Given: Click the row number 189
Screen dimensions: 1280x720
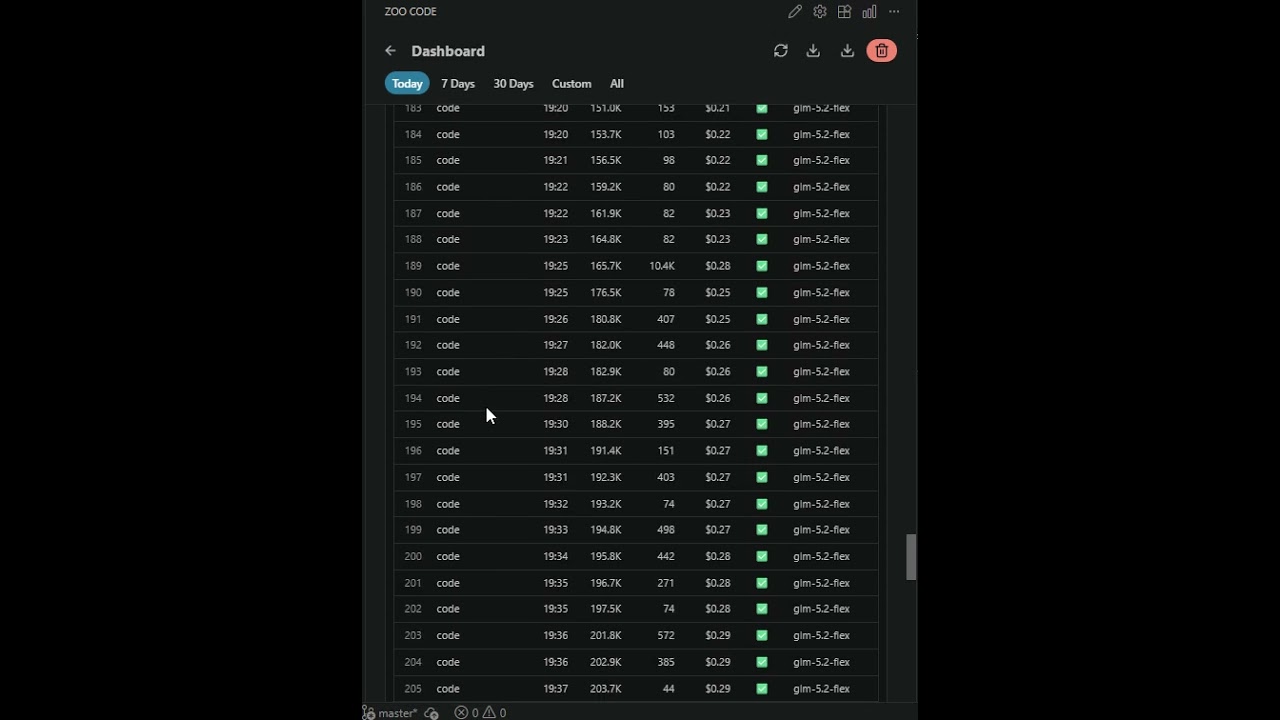Looking at the screenshot, I should [413, 266].
